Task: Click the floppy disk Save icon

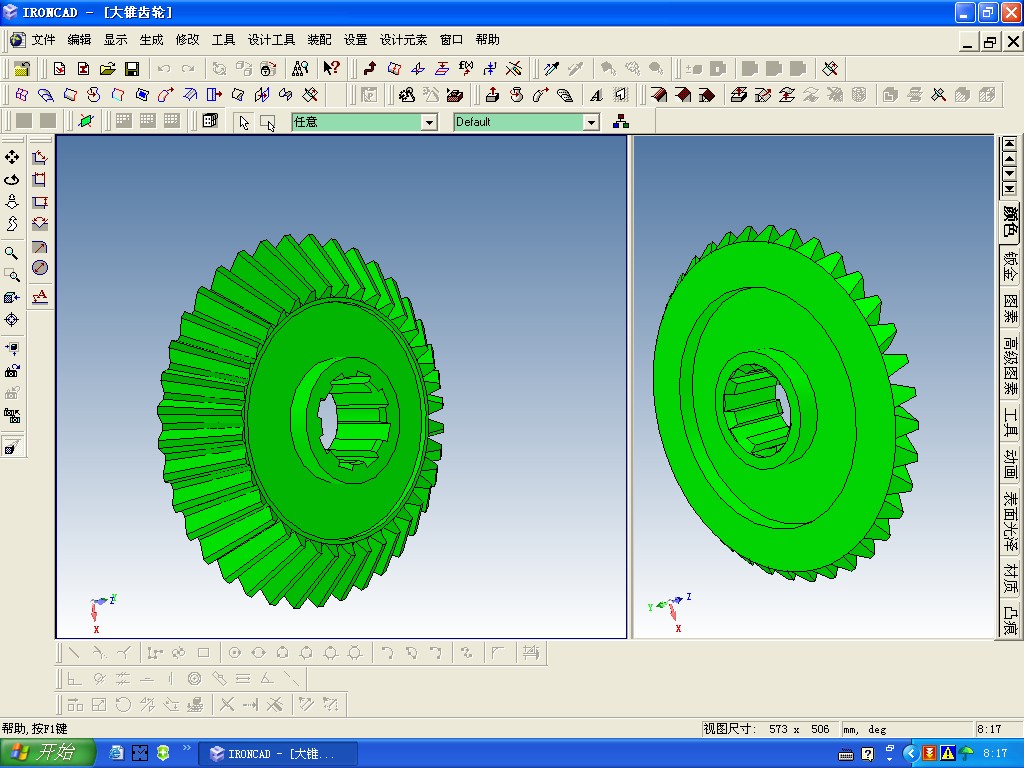Action: tap(132, 69)
